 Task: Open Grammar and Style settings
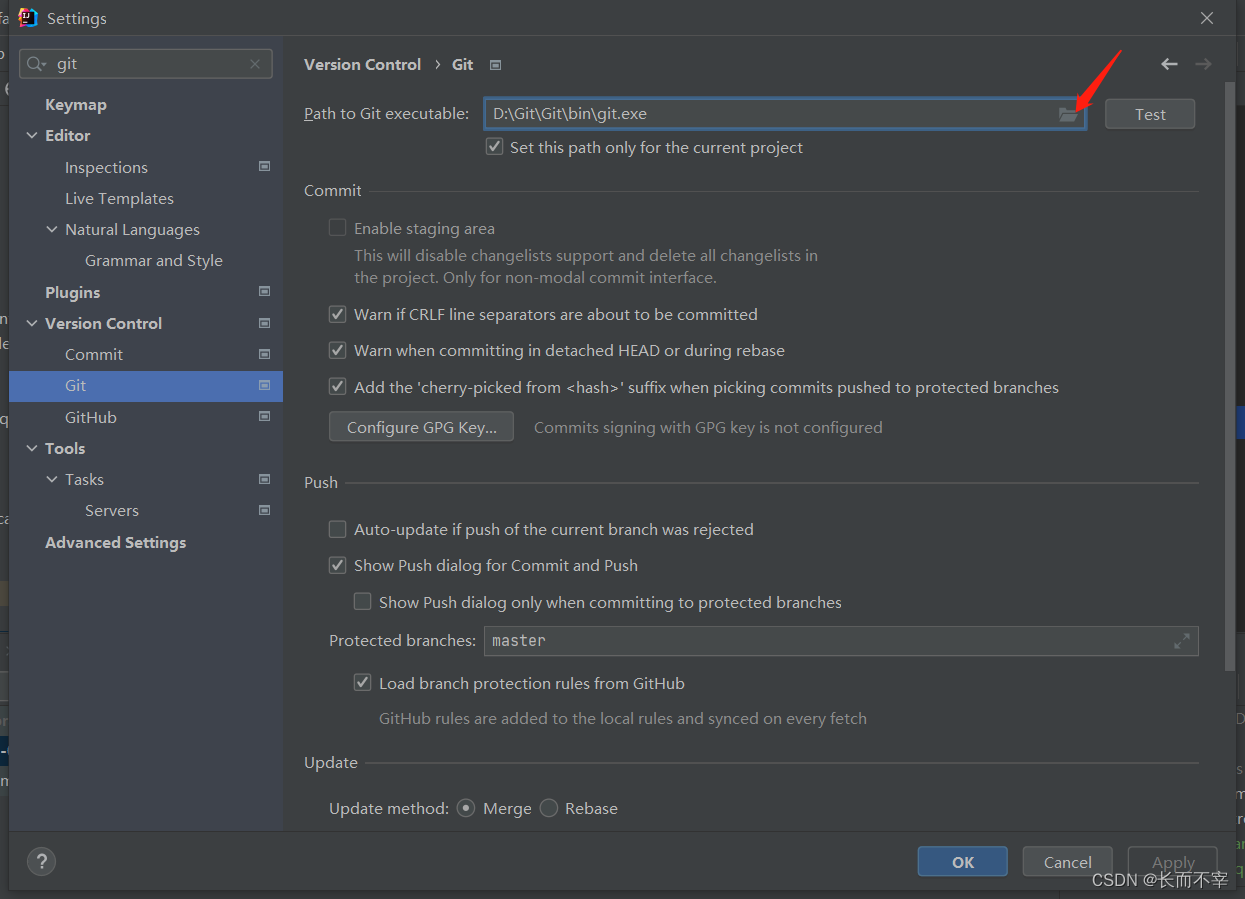point(154,260)
